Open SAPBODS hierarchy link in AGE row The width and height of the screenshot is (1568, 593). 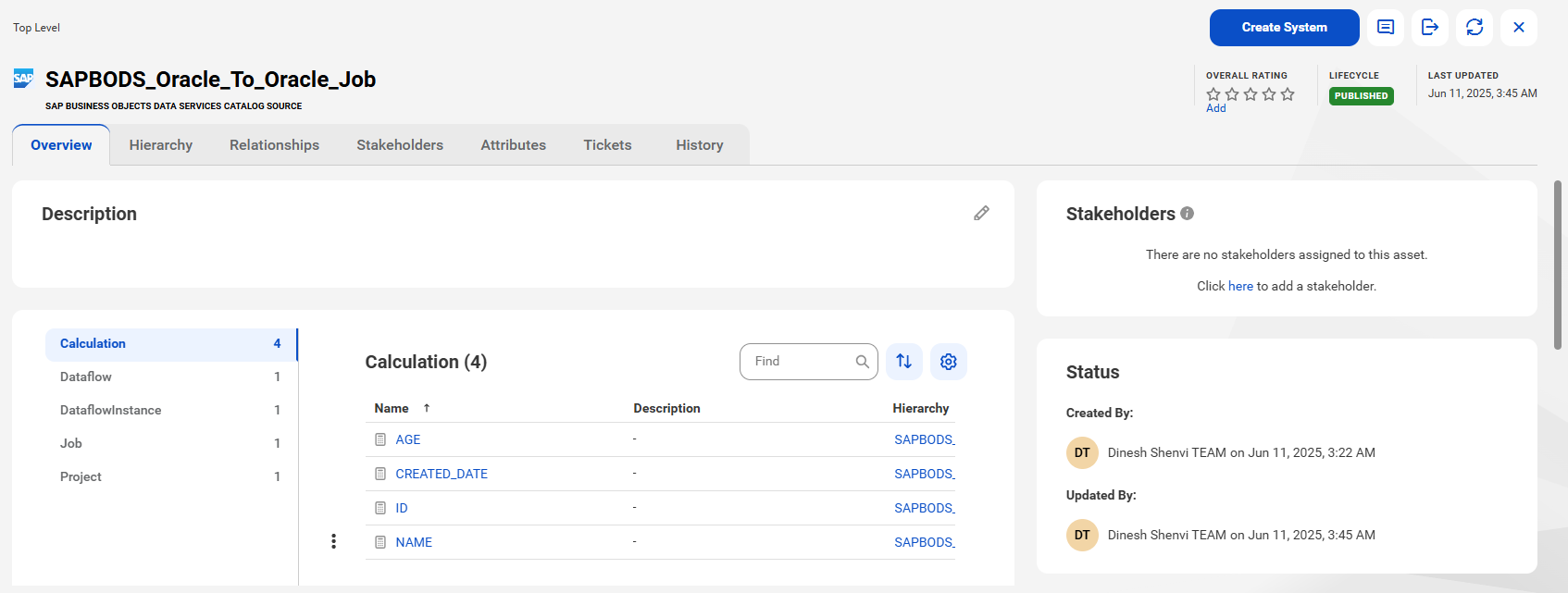[925, 439]
